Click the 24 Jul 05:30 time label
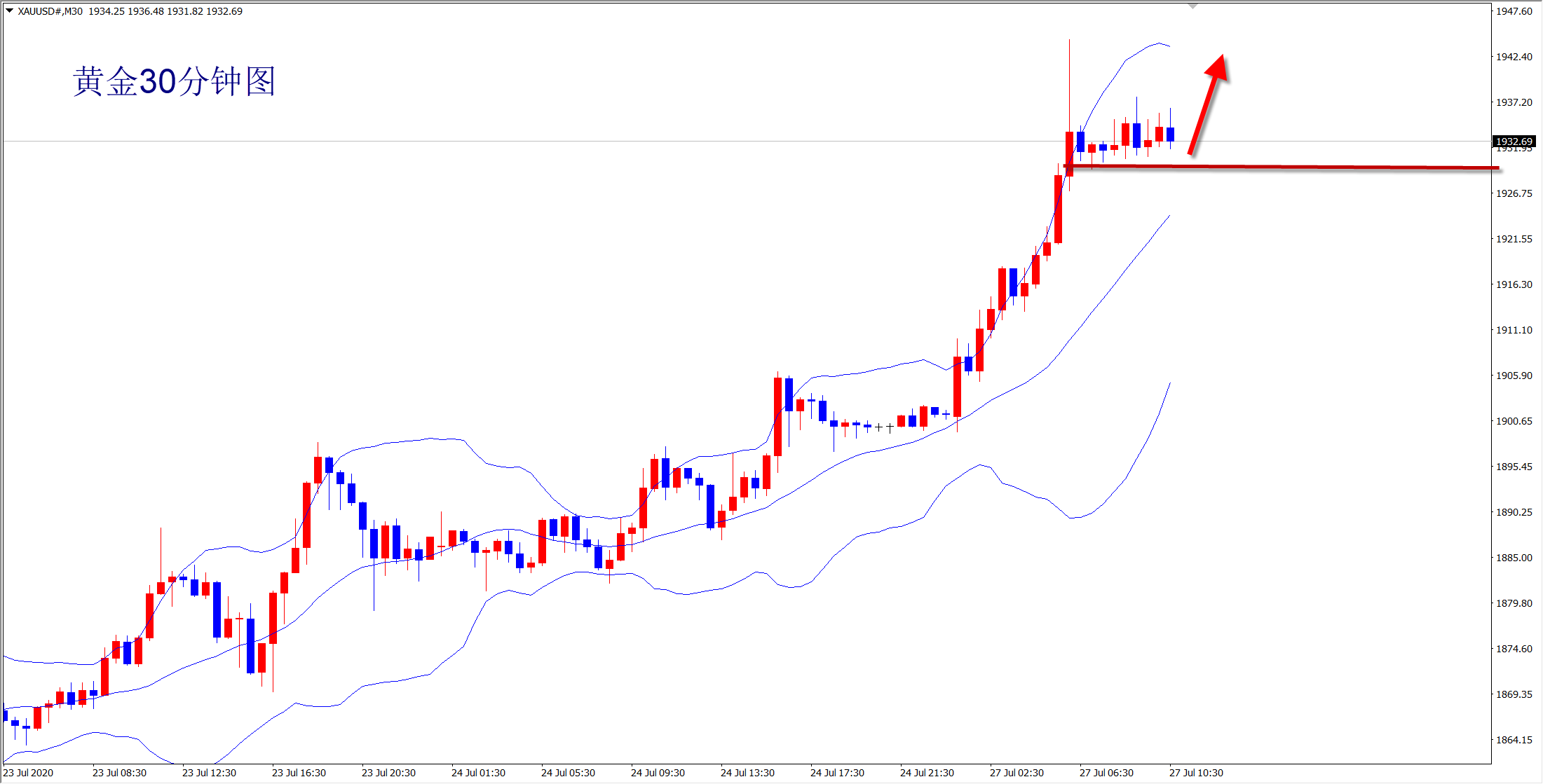This screenshot has width=1543, height=784. tap(568, 773)
